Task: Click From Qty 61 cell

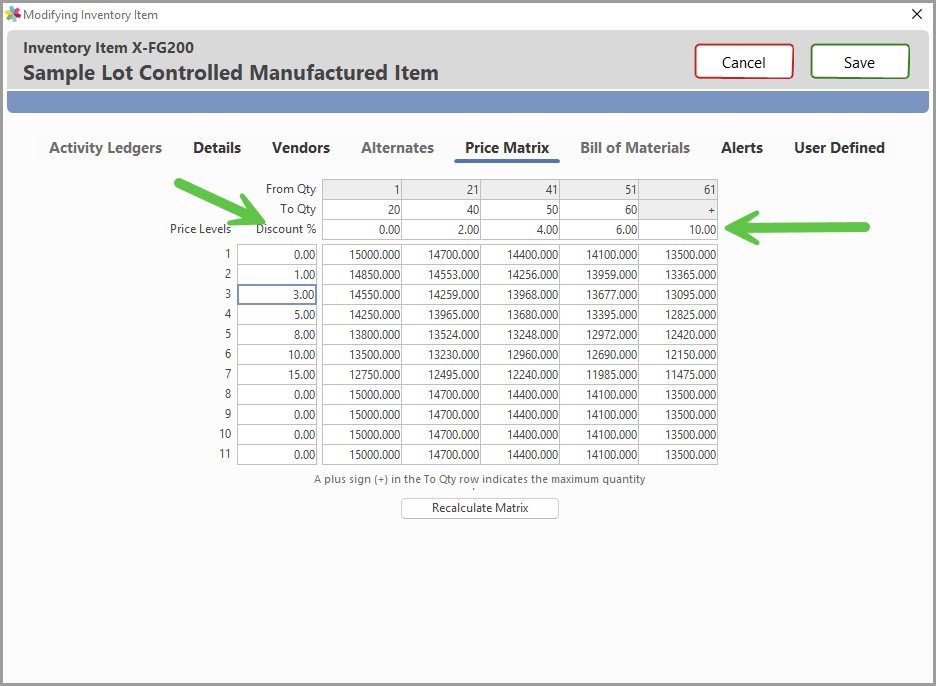Action: coord(678,190)
